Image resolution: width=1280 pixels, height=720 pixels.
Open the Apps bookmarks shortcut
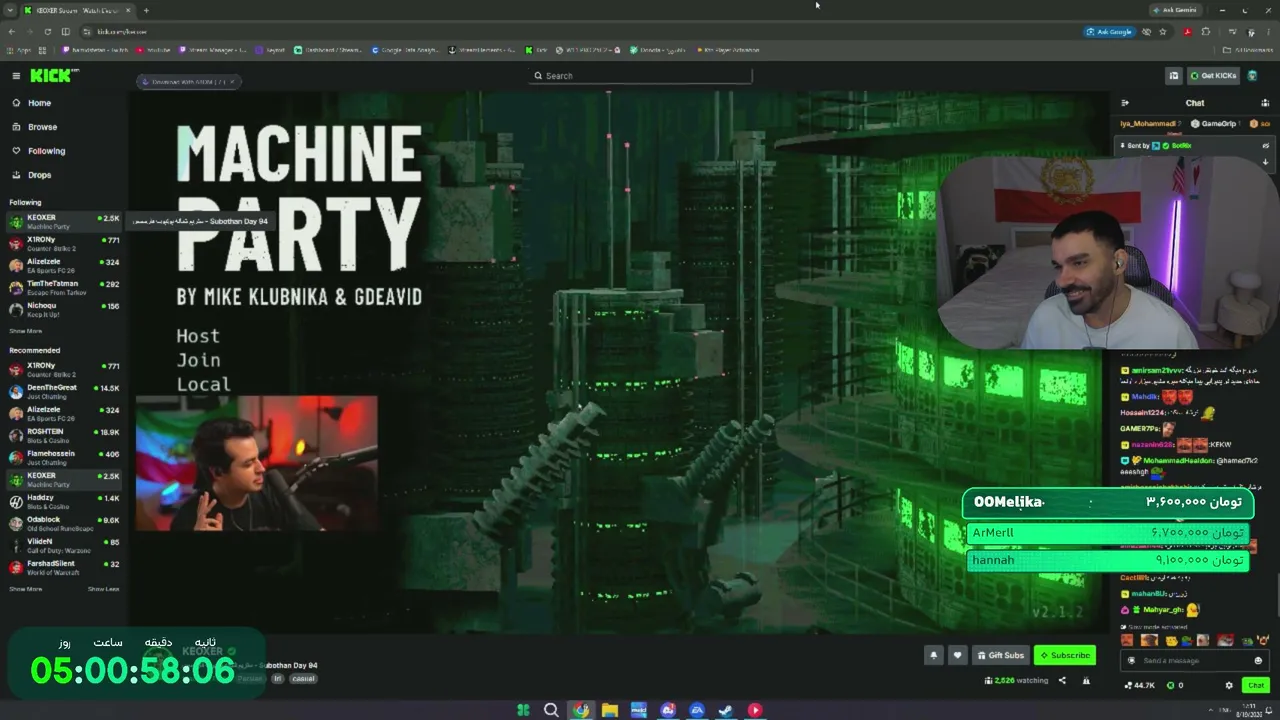18,50
